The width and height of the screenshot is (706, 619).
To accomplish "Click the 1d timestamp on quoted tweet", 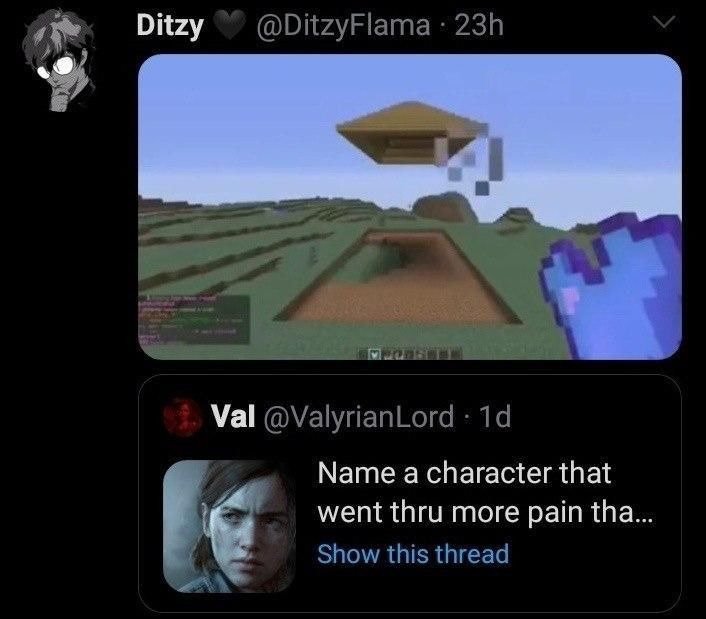I will point(494,416).
